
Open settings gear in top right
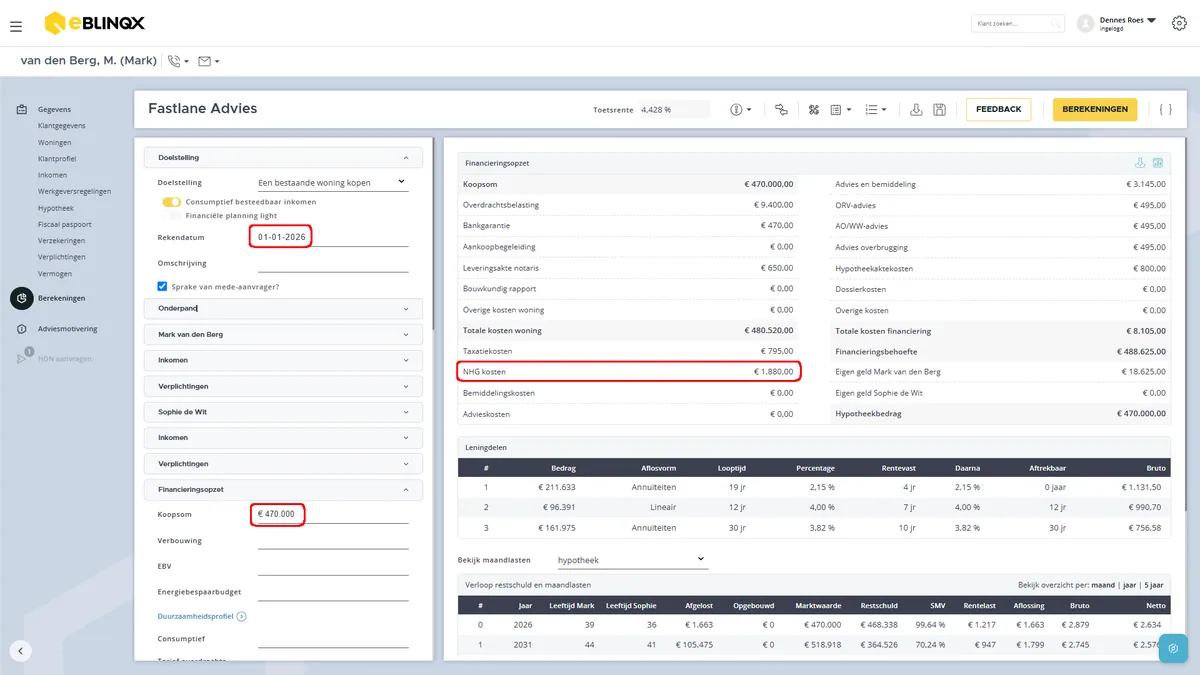click(x=1179, y=23)
